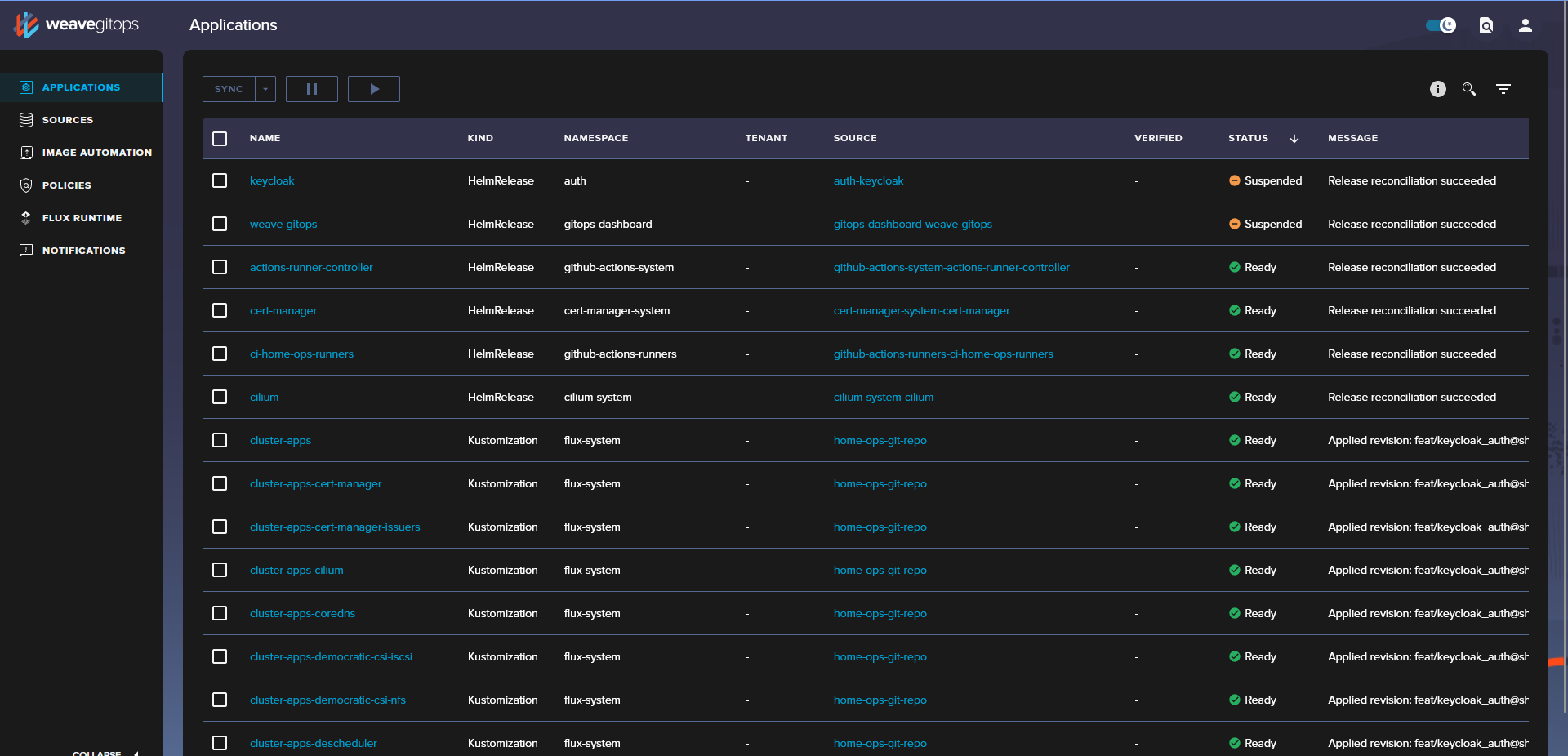Open the cilium application link

[x=264, y=397]
